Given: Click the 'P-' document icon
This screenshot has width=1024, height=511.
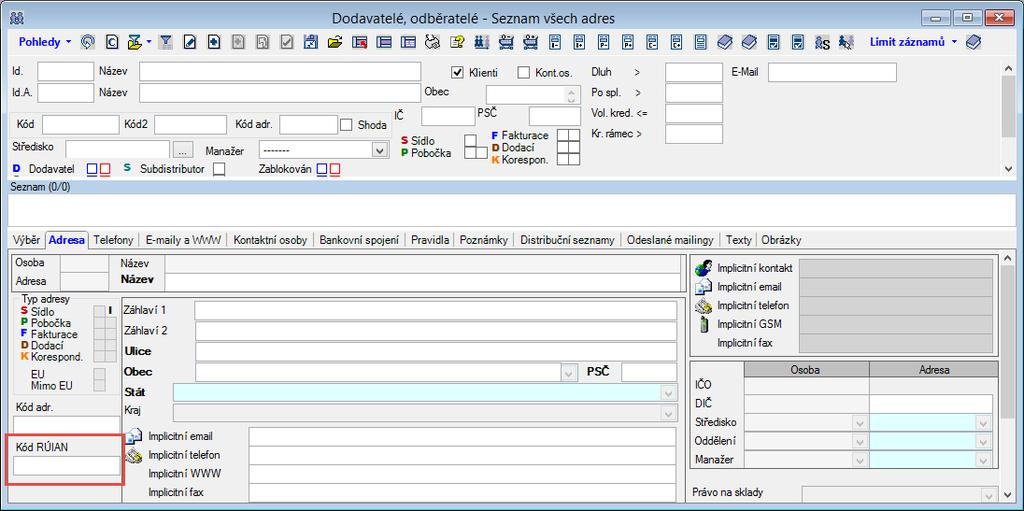Looking at the screenshot, I should pyautogui.click(x=603, y=42).
